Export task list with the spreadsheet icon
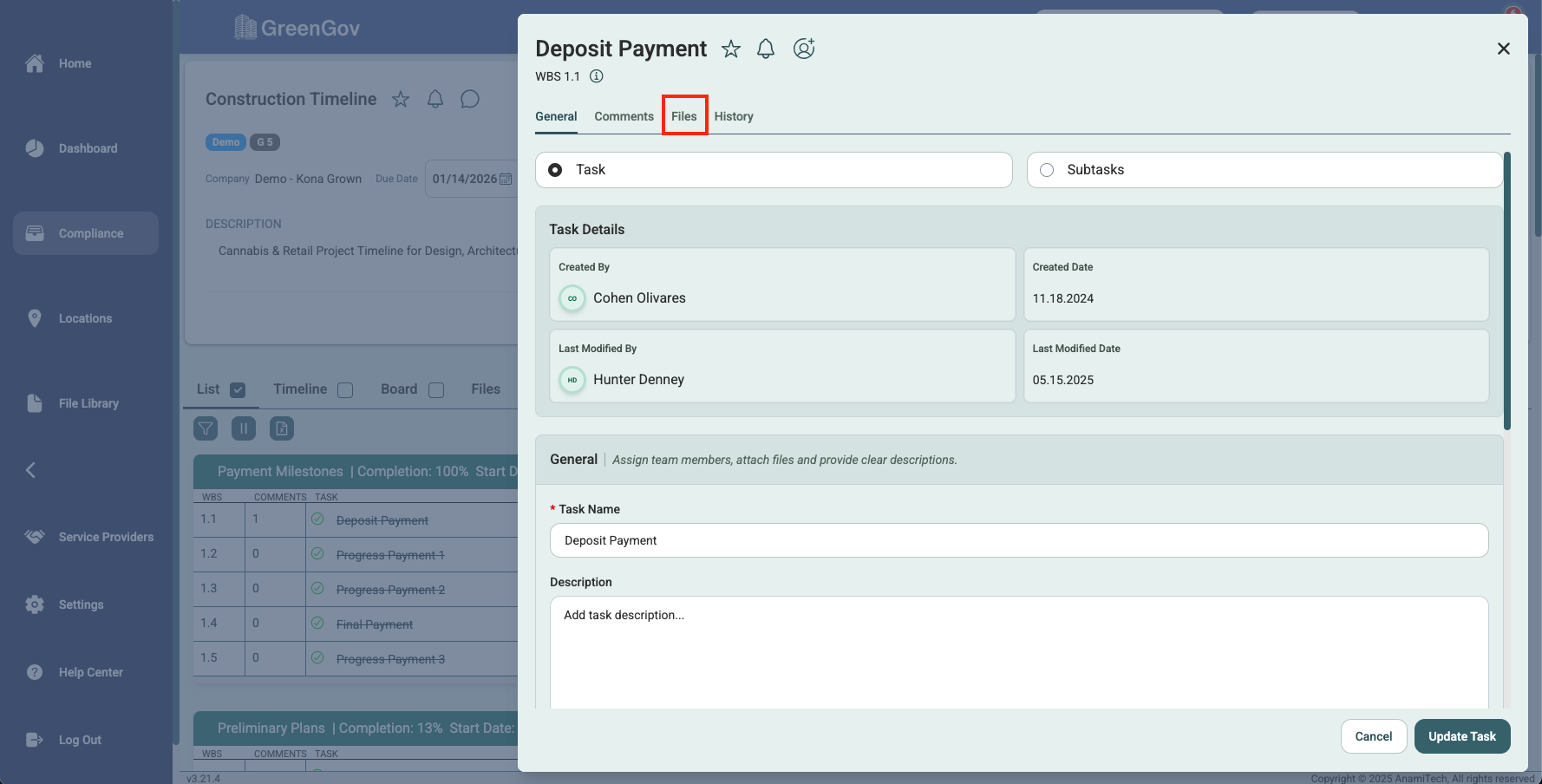The width and height of the screenshot is (1542, 784). click(x=282, y=428)
